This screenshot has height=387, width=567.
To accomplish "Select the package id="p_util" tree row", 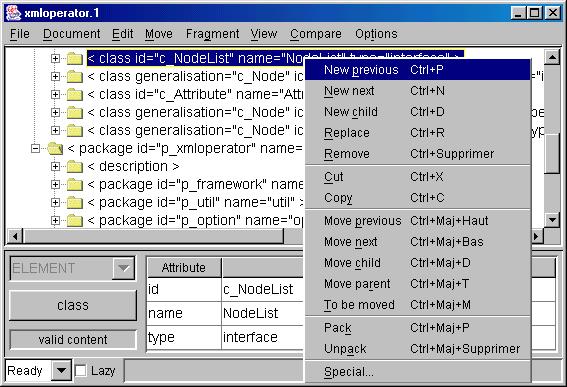I will [196, 202].
